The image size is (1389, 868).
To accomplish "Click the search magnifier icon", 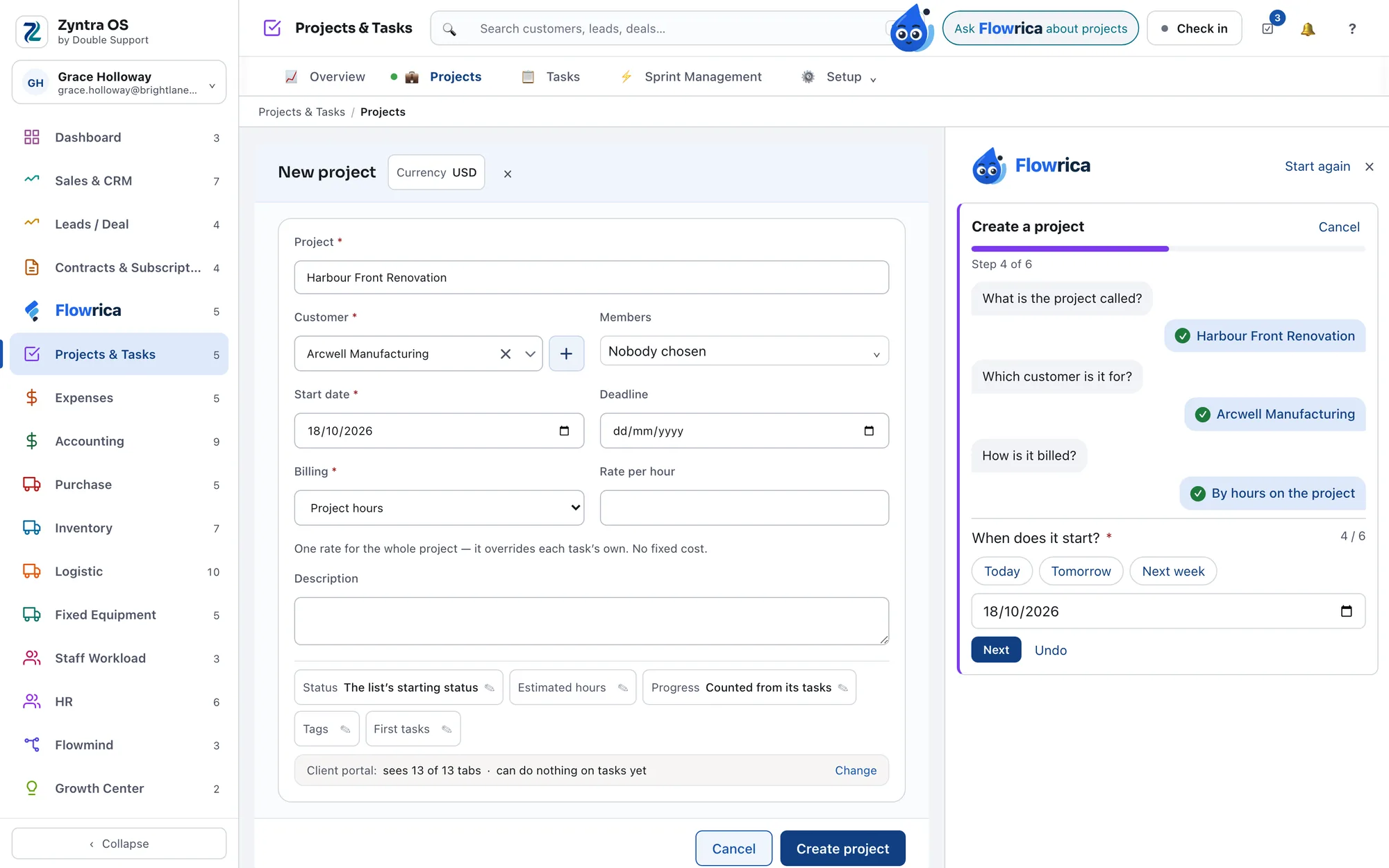I will 449,29.
